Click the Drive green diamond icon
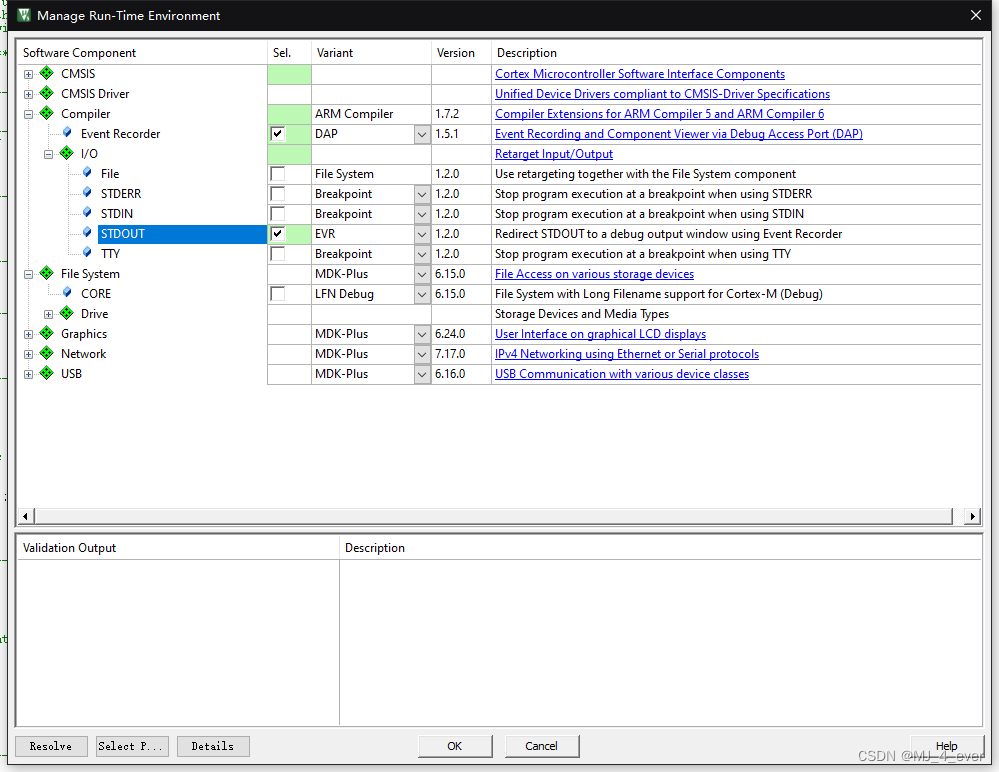This screenshot has height=772, width=999. point(66,313)
